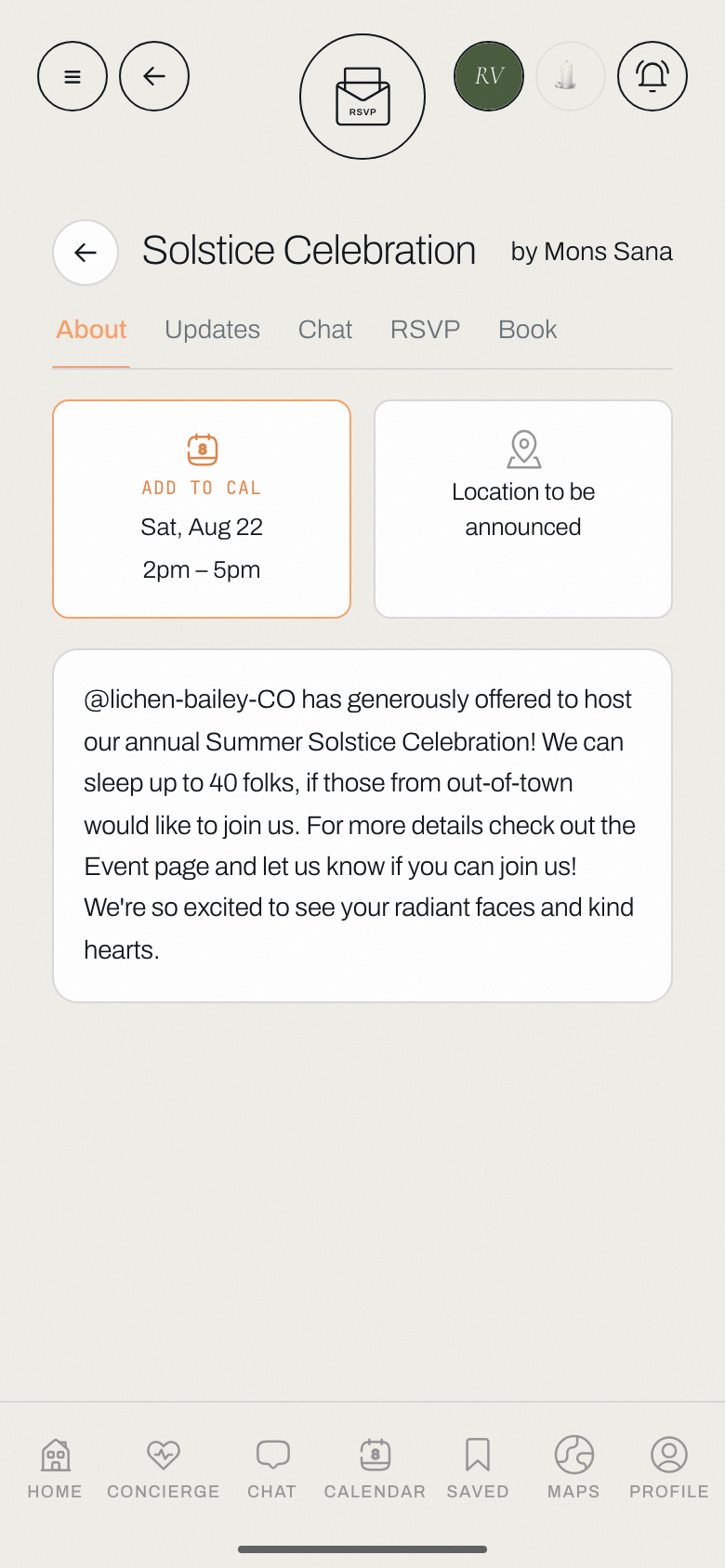Viewport: 725px width, 1568px height.
Task: Open the hamburger menu icon
Action: point(72,76)
